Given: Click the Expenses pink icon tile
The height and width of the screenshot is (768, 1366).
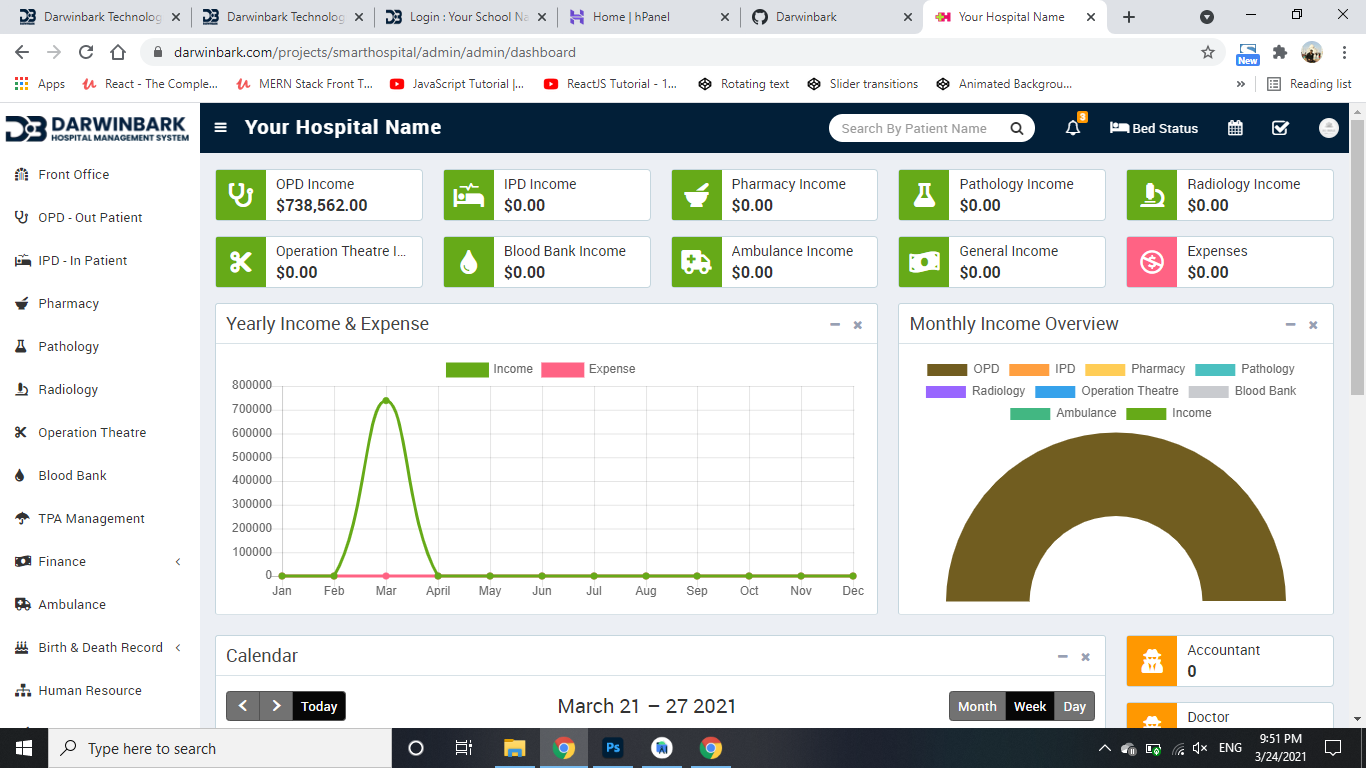Looking at the screenshot, I should 1152,262.
